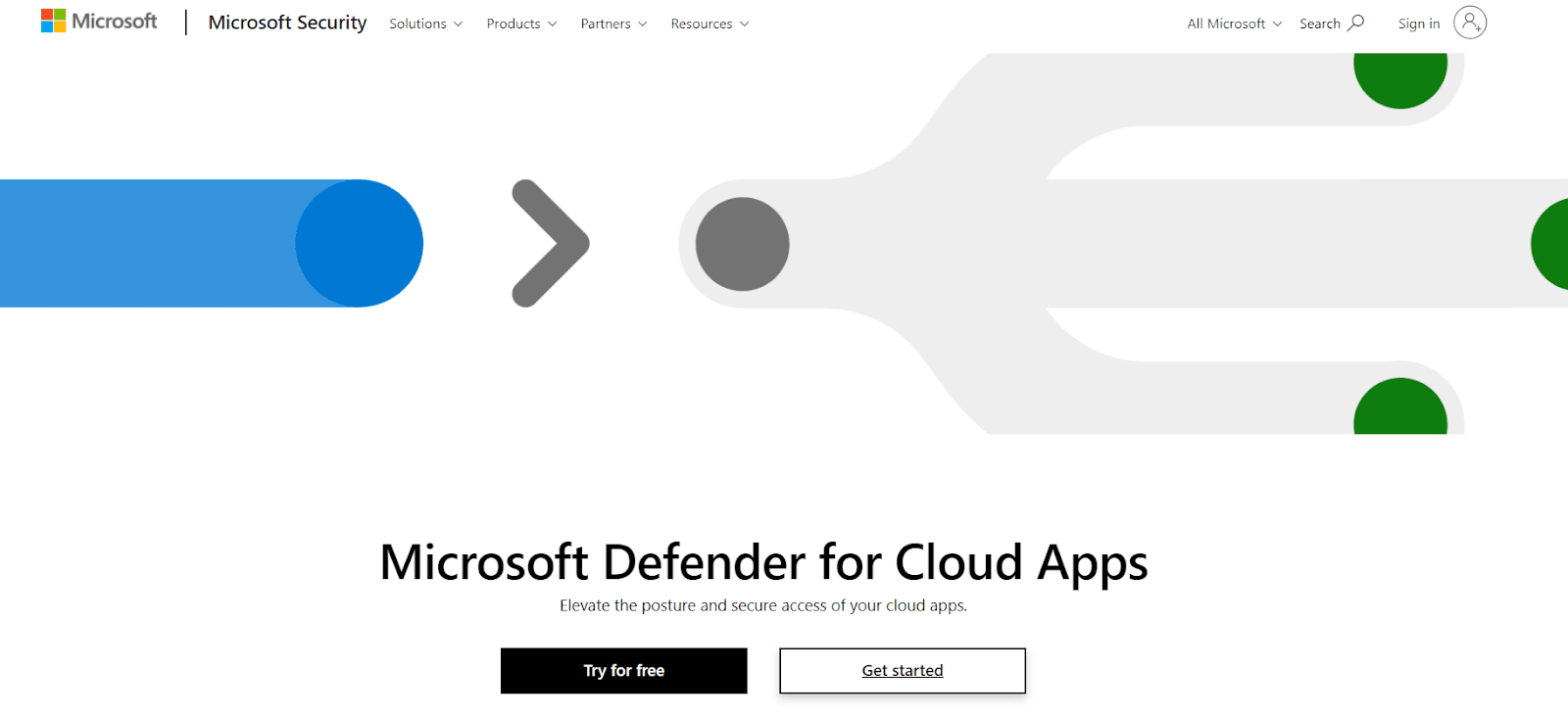The image size is (1568, 718).
Task: Click the Get started button
Action: (903, 671)
